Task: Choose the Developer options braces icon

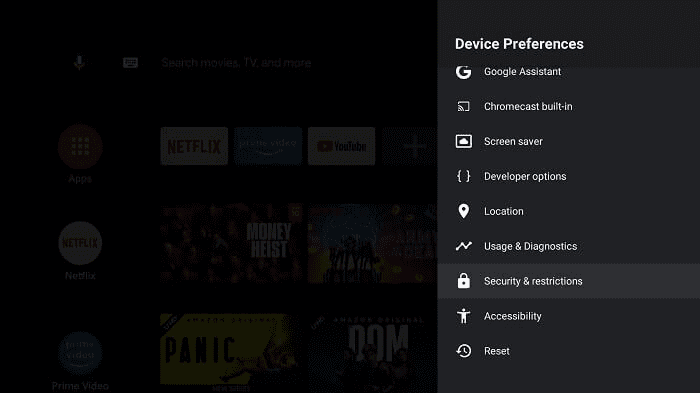Action: click(463, 176)
